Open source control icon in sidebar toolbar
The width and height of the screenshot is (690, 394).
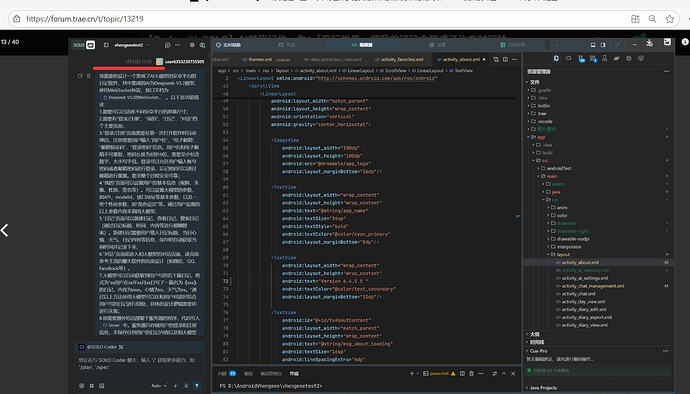point(581,59)
